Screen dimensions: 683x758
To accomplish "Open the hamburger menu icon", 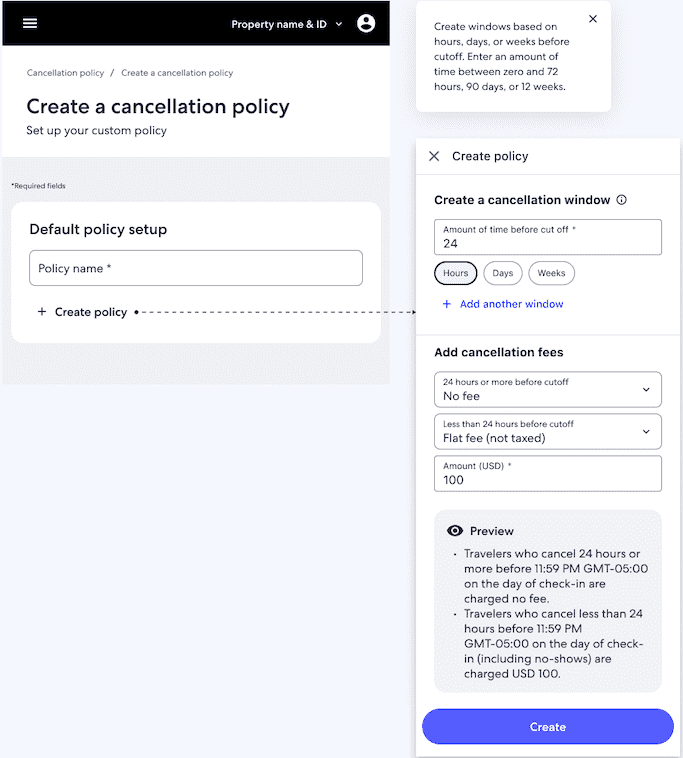I will pos(30,23).
